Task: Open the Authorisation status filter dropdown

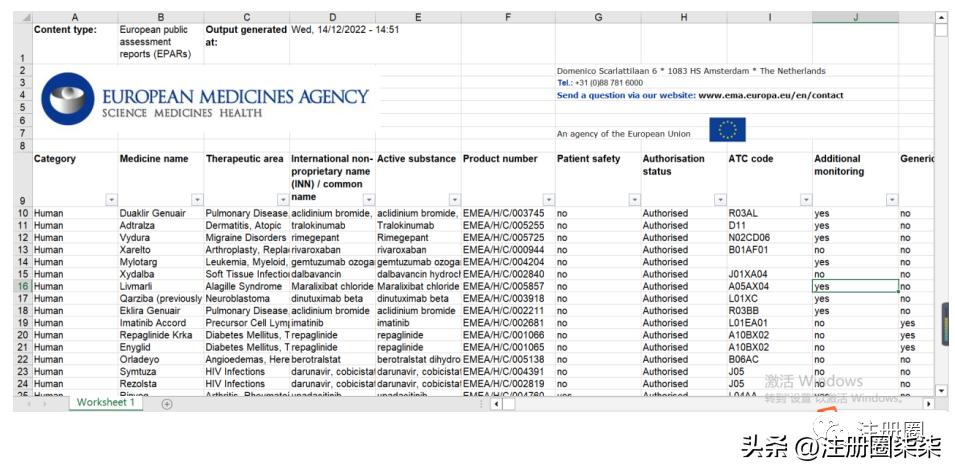Action: point(721,200)
